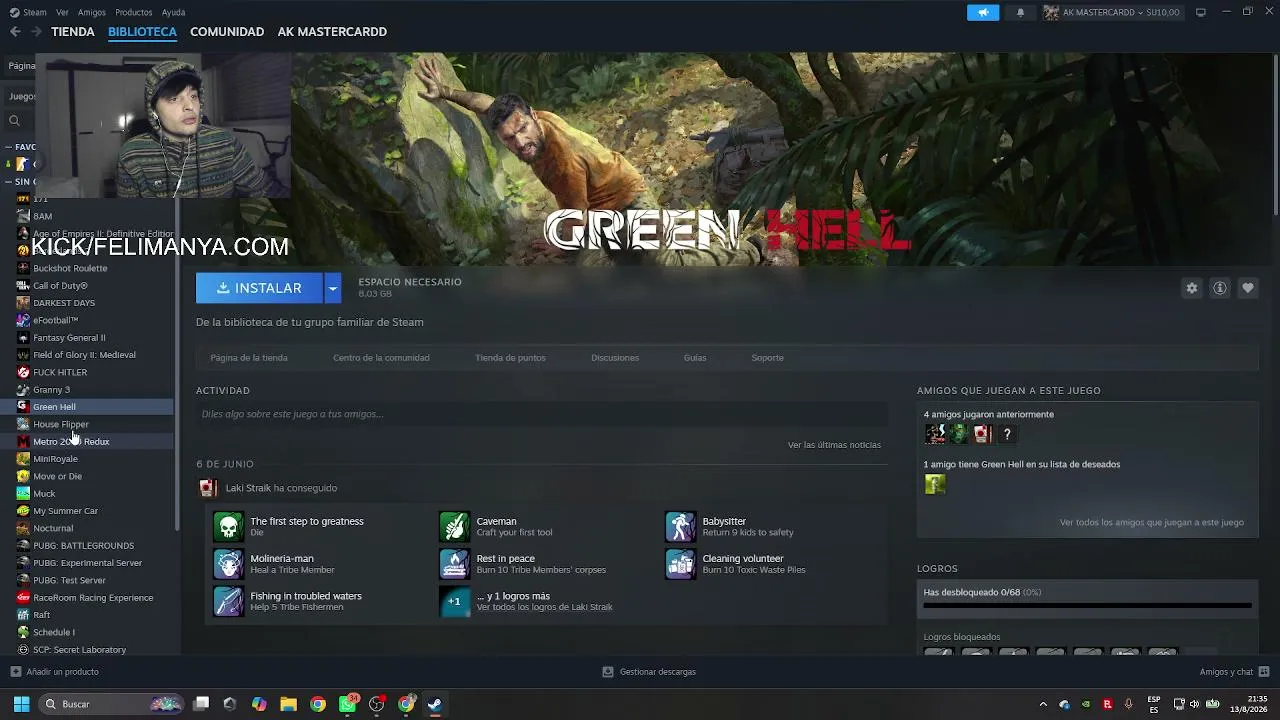This screenshot has width=1280, height=720.
Task: Open Página de la tienda link
Action: 249,358
